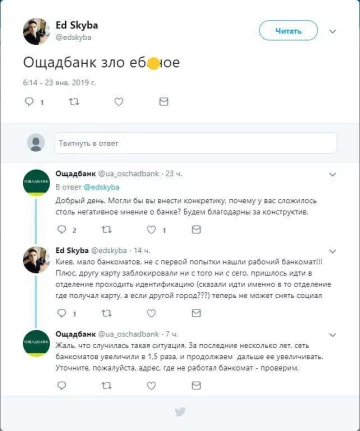Like the main tweet by Ed Skyba
The height and width of the screenshot is (431, 360).
(119, 101)
